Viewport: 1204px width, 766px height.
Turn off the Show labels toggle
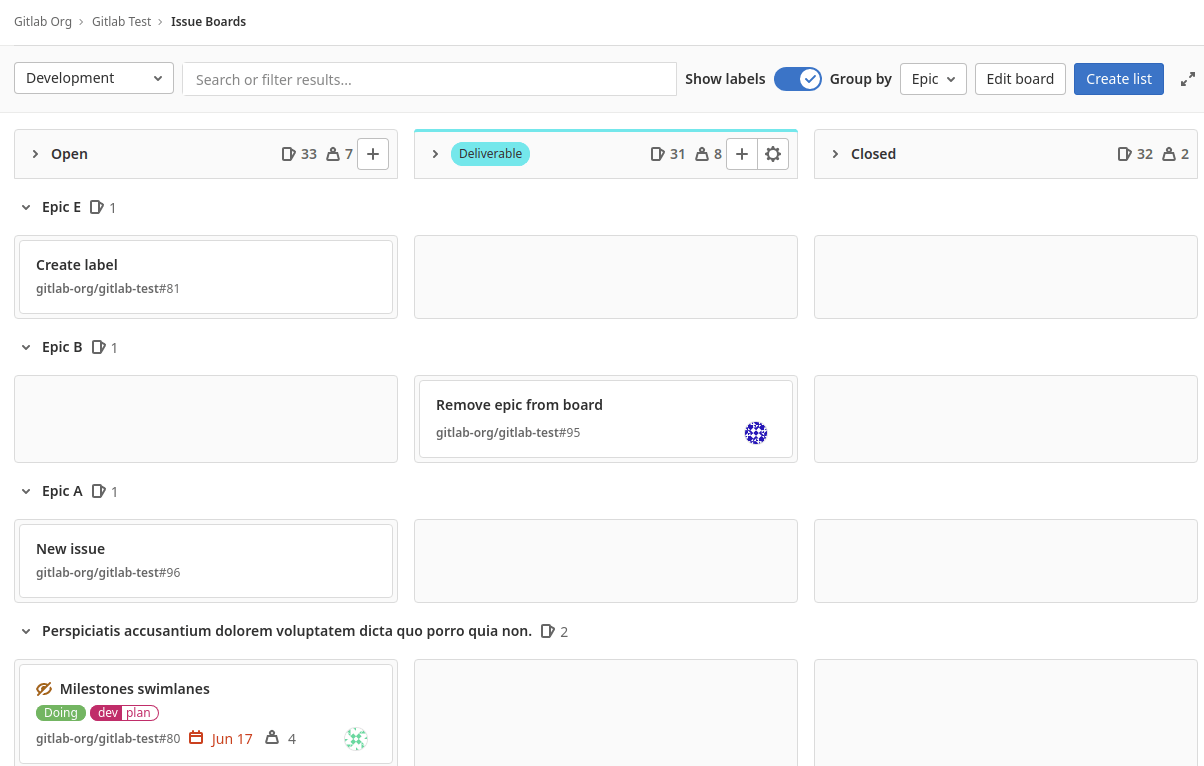[798, 79]
